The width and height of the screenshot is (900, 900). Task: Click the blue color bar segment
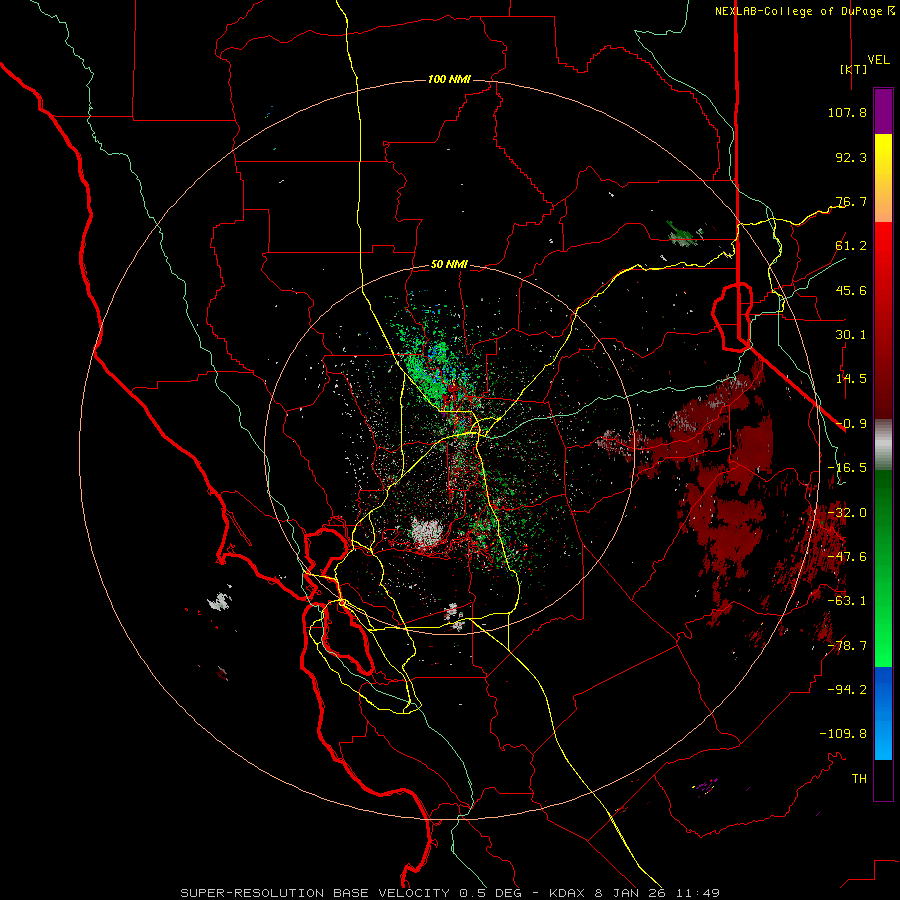click(x=883, y=713)
